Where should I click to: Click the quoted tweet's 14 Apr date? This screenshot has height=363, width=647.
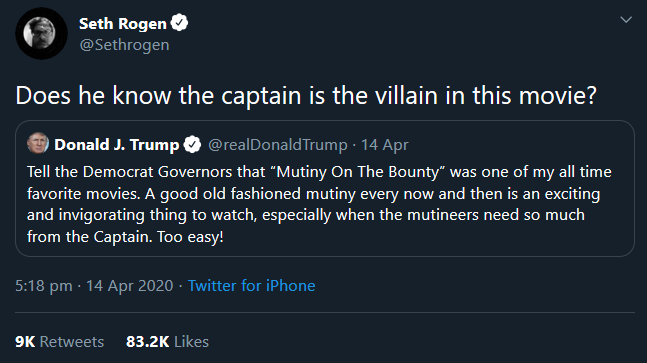point(385,145)
